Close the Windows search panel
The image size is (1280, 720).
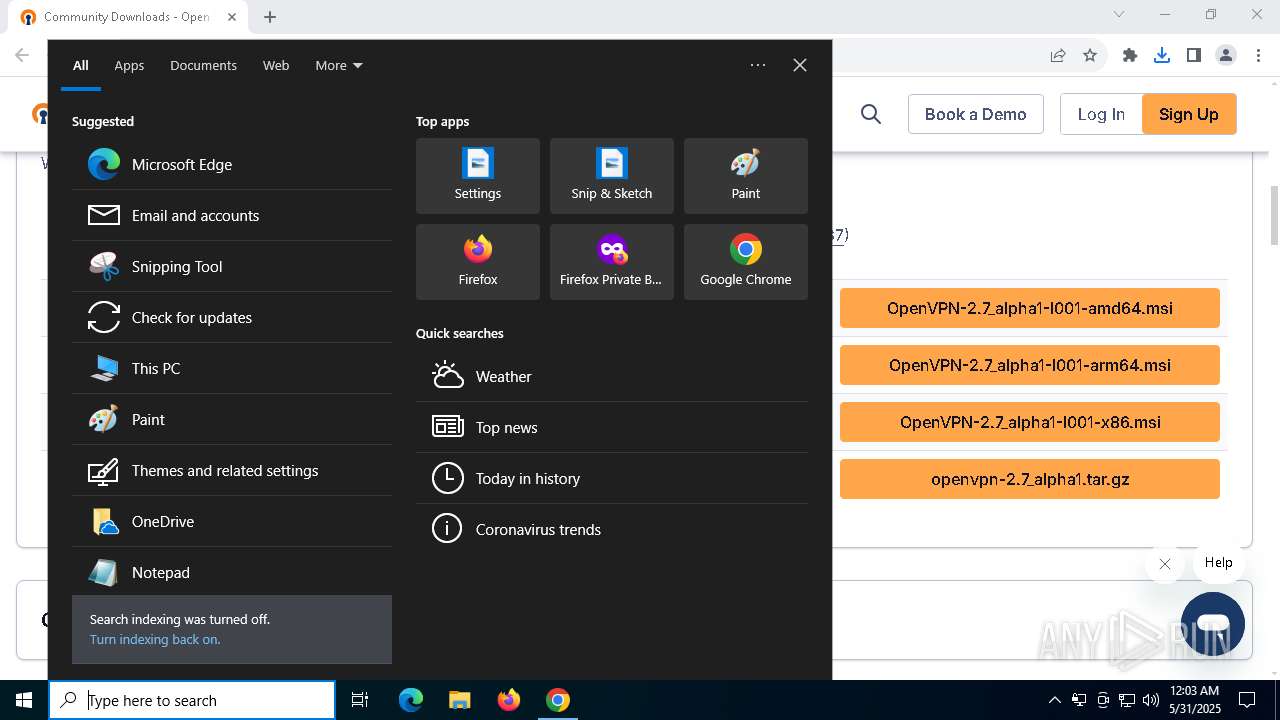coord(800,65)
